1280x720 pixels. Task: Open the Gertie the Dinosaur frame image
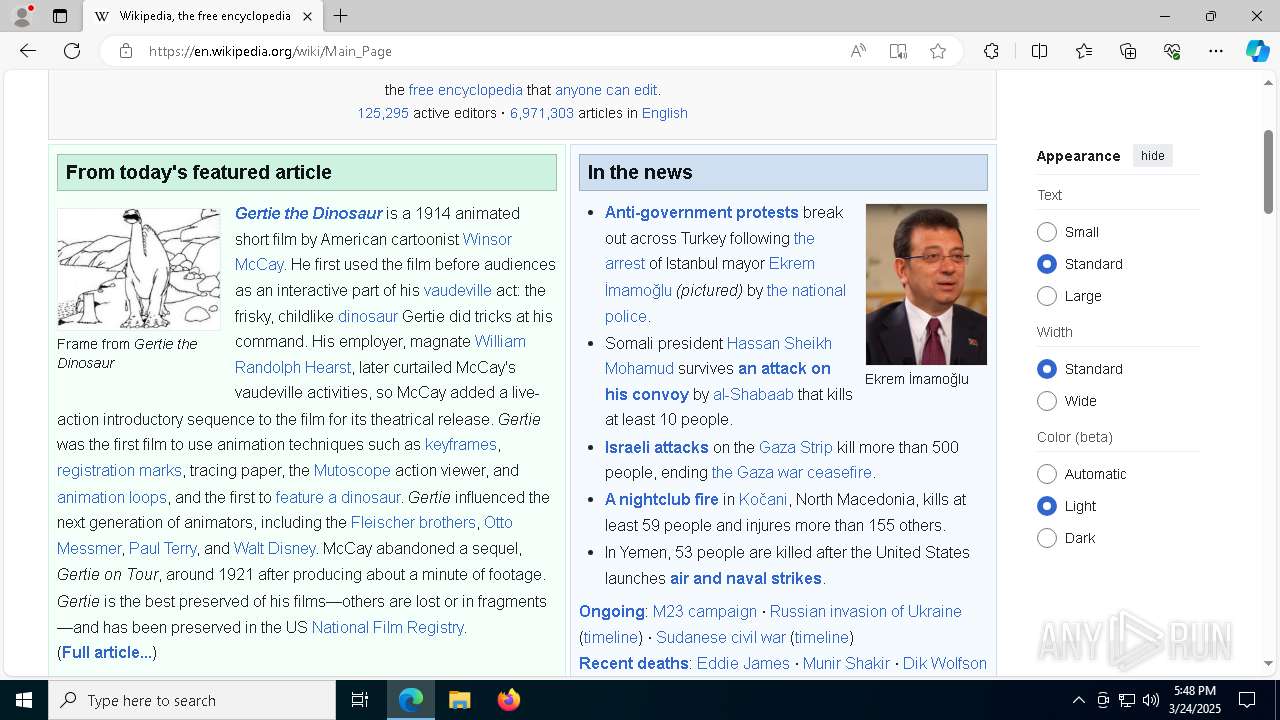coord(139,269)
